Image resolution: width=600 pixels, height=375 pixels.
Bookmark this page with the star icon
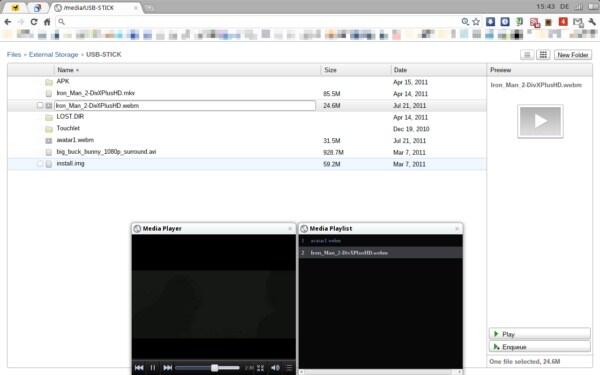coord(476,22)
